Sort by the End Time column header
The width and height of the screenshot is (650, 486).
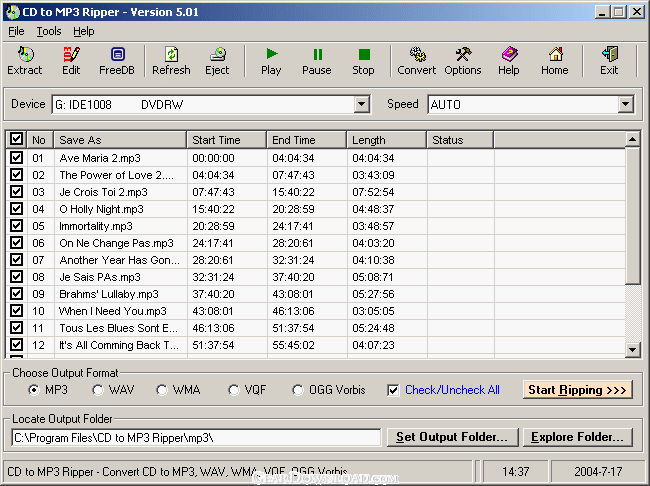coord(307,140)
